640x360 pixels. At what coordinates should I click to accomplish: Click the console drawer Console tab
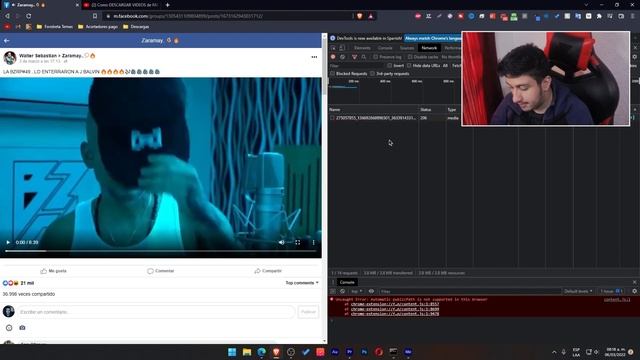(347, 282)
